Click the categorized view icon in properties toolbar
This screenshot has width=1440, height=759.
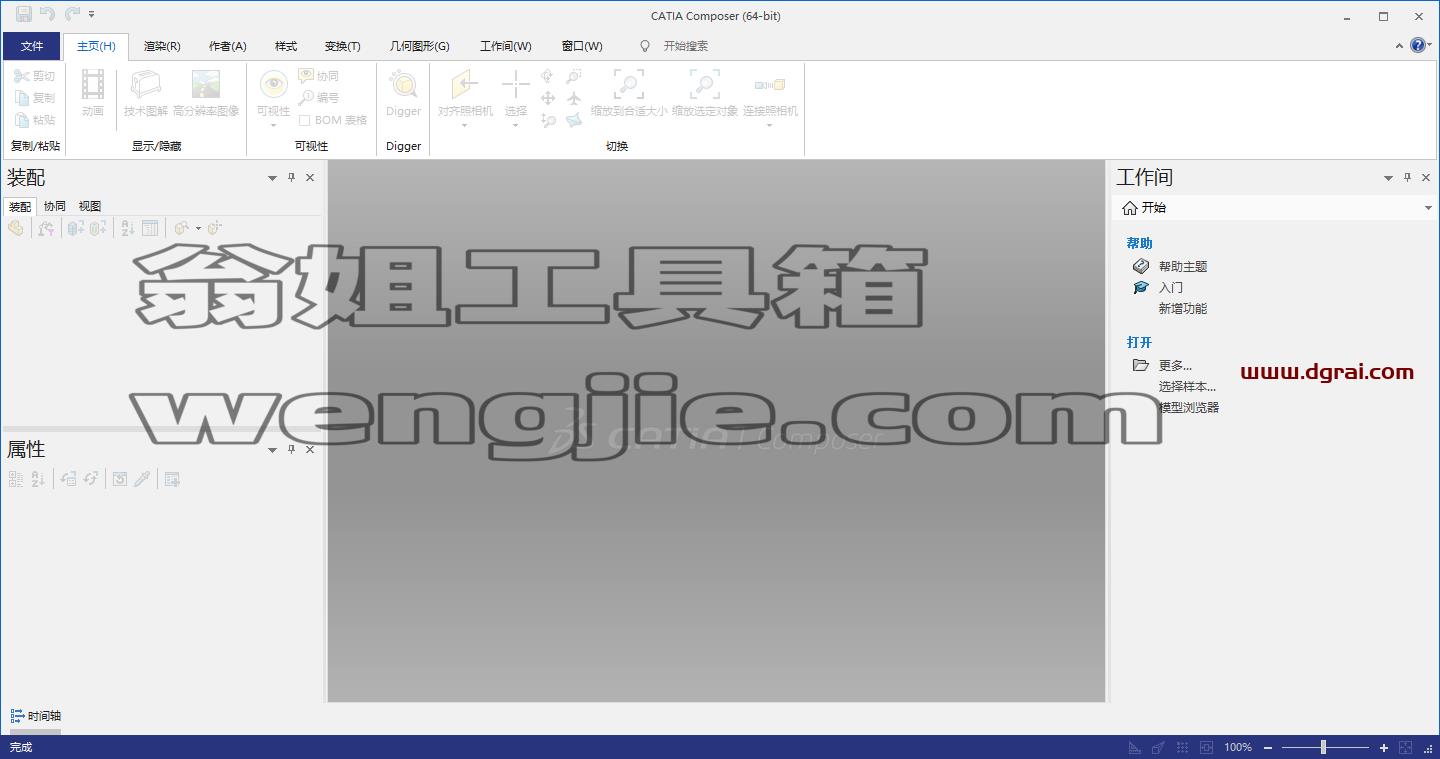[15, 479]
